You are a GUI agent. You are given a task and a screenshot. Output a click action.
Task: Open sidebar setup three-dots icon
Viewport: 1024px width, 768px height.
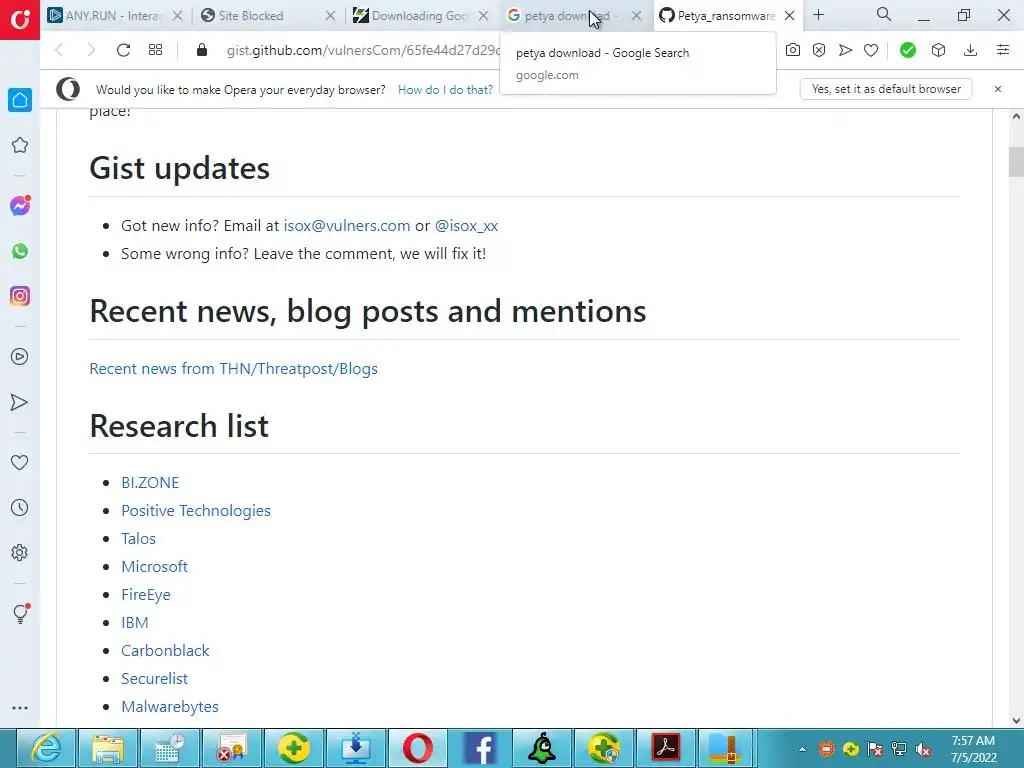click(20, 708)
